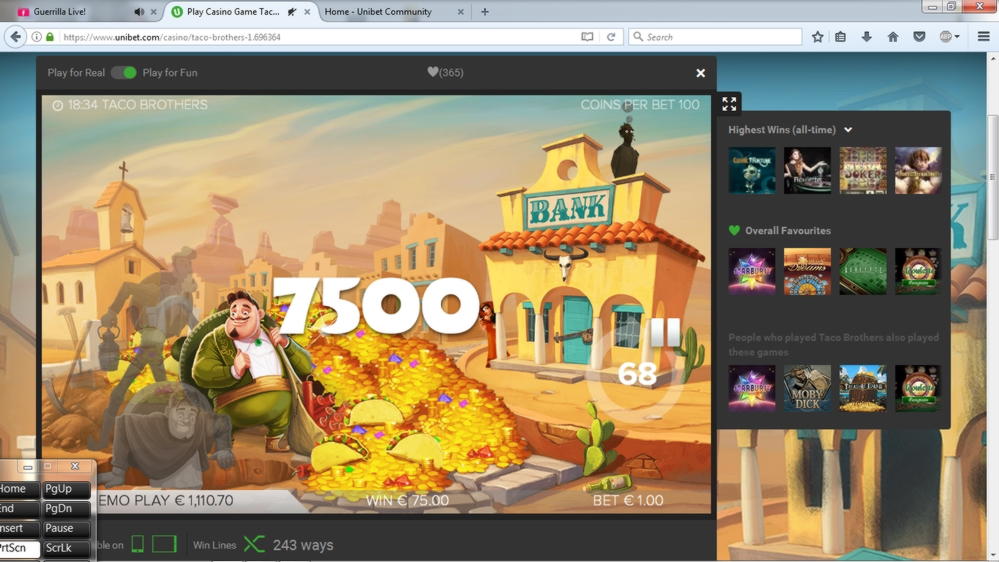
Task: Click the green padlock security icon
Action: coord(50,37)
